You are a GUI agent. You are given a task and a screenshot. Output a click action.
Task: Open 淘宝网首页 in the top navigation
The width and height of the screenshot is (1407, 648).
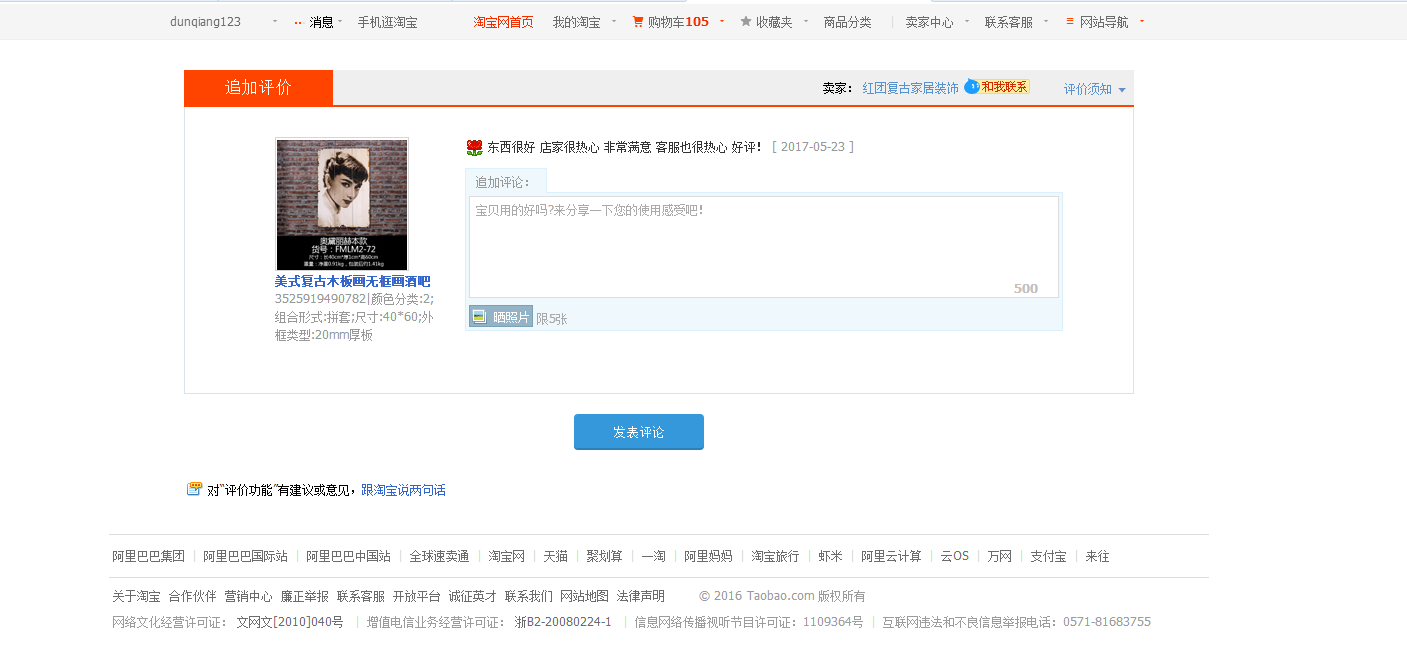[503, 22]
